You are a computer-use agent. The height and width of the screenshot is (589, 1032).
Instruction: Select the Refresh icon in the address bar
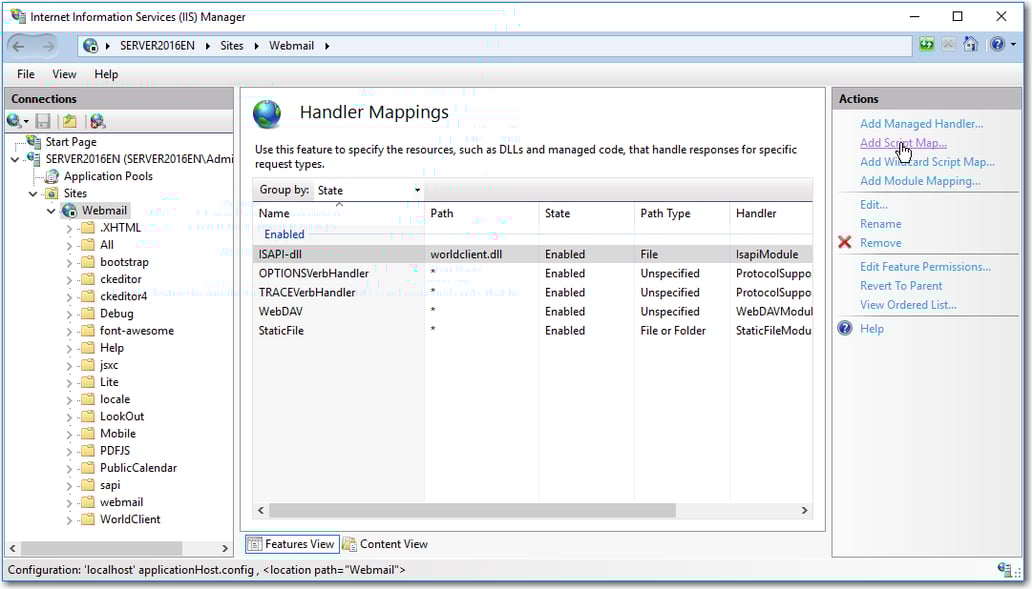click(x=927, y=45)
